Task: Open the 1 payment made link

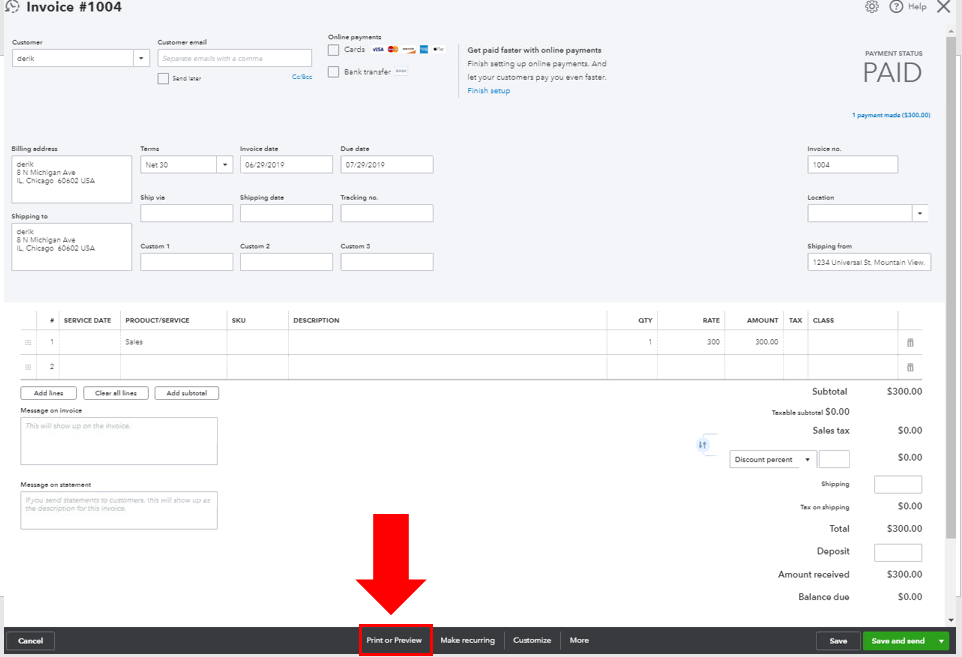Action: tap(891, 115)
